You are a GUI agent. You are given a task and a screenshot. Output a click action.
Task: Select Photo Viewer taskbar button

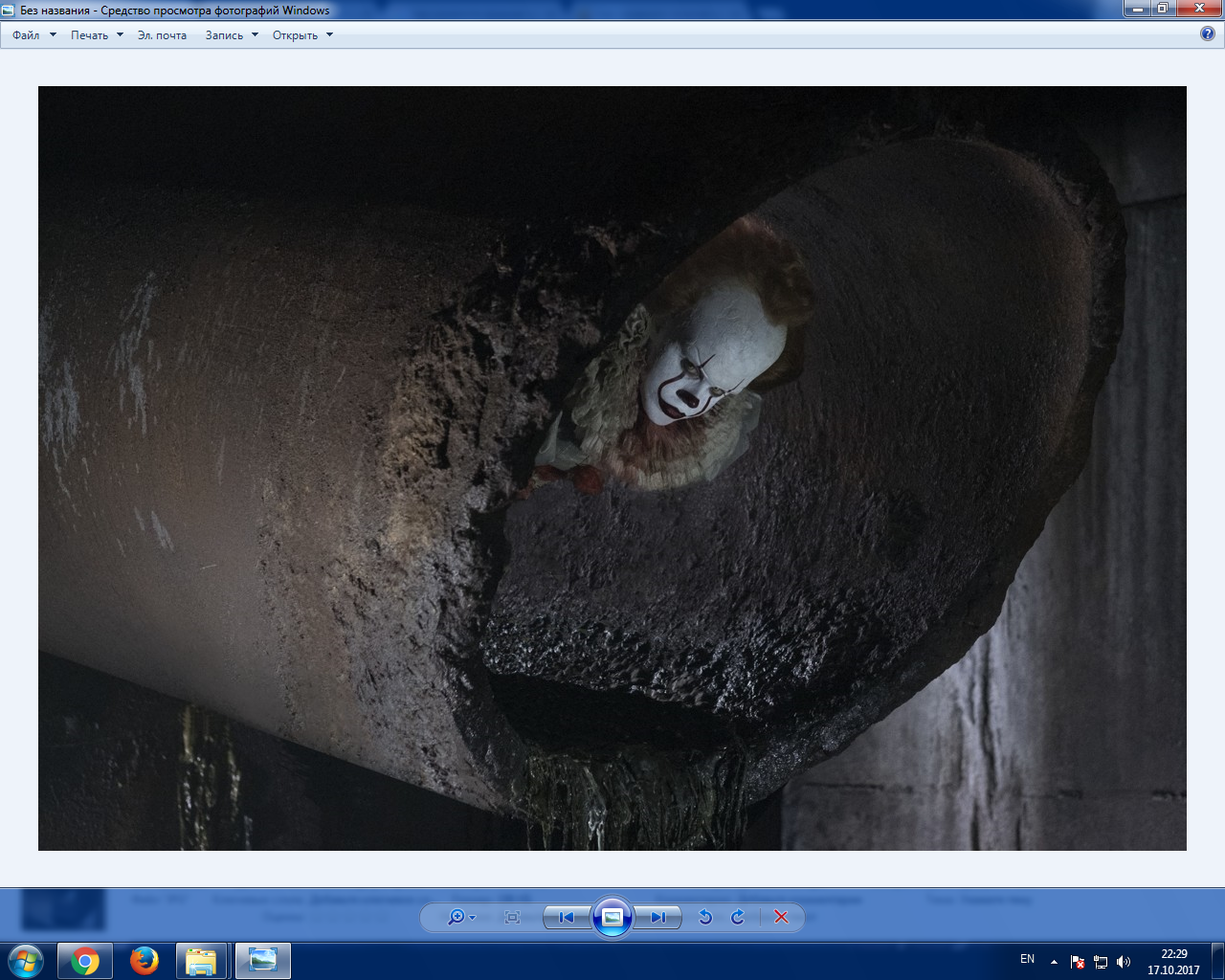click(262, 960)
